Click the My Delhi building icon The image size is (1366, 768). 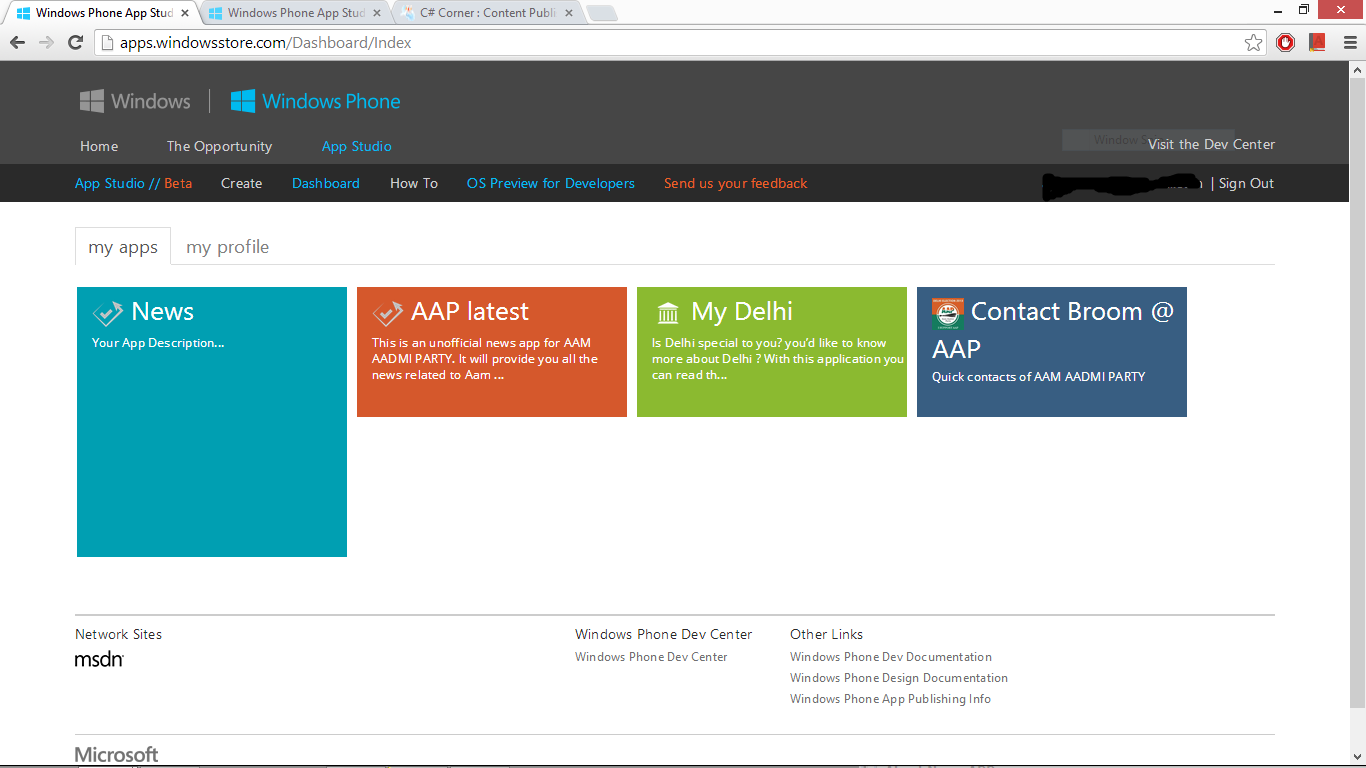point(668,314)
